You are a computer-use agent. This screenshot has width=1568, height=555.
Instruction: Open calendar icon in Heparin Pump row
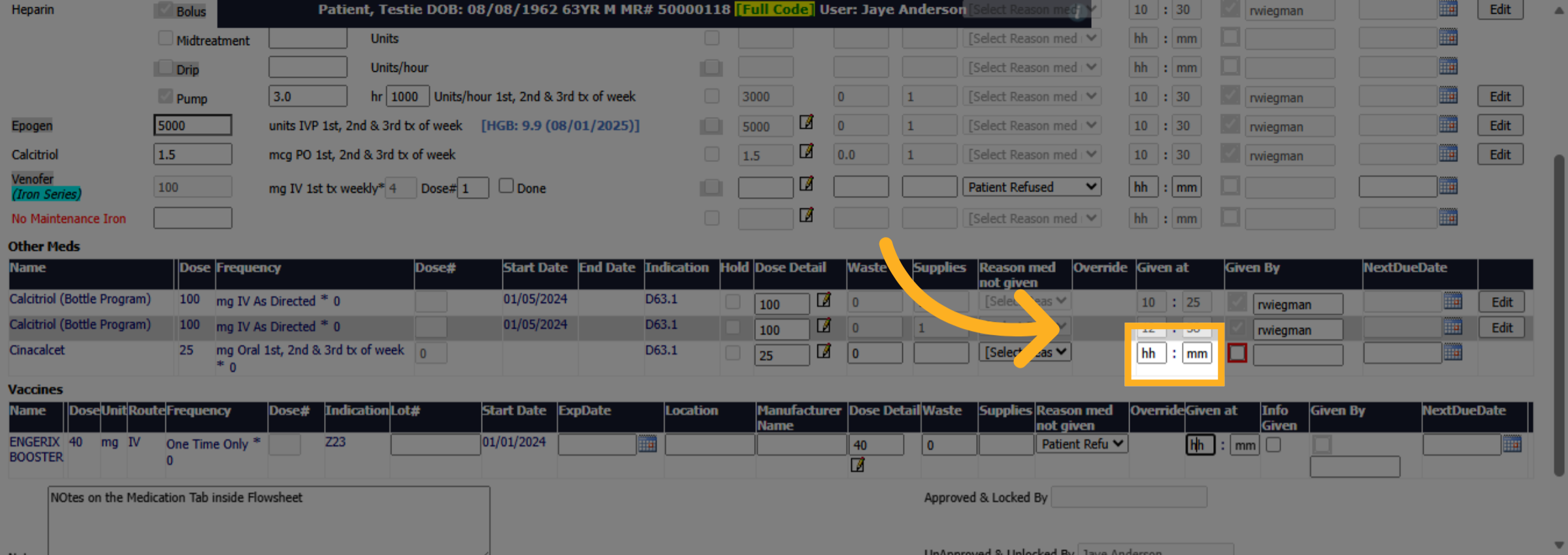coord(1448,95)
